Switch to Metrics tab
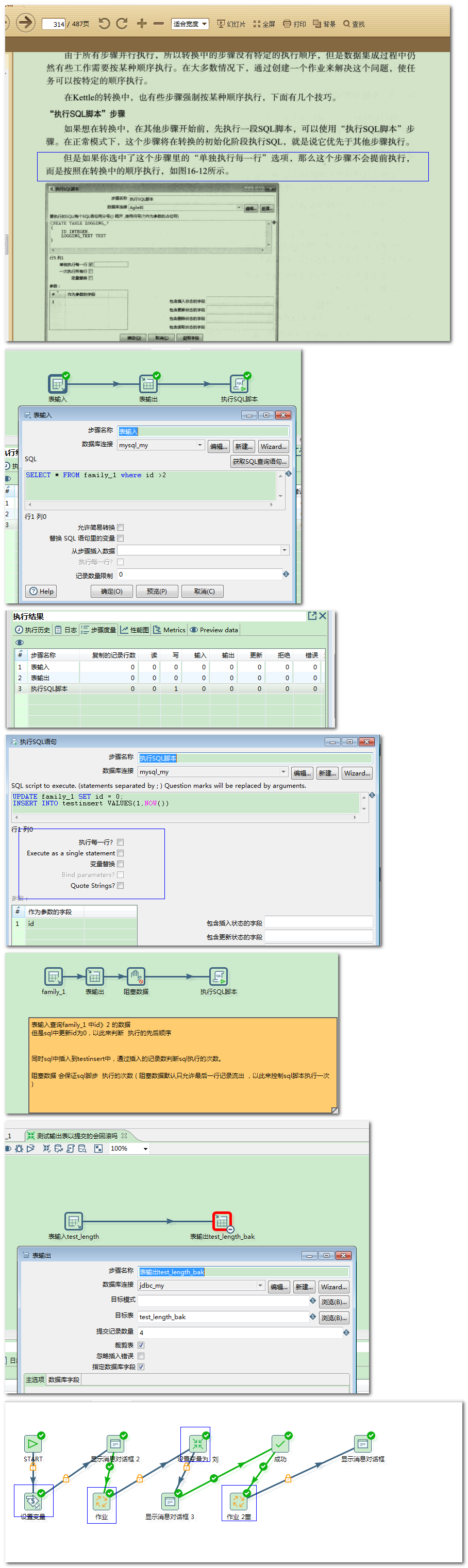The height and width of the screenshot is (1568, 468). (169, 630)
